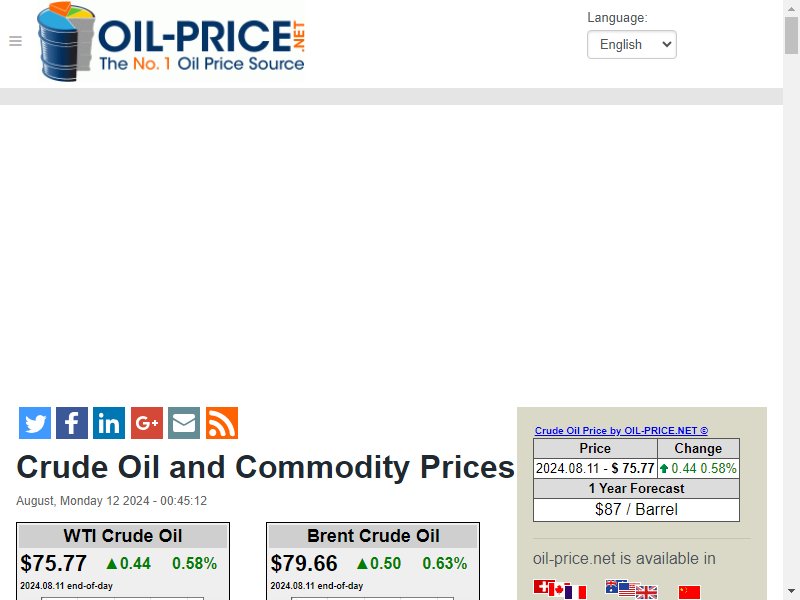
Task: Click Crude Oil Price by OIL-PRICE.NET link
Action: pyautogui.click(x=621, y=431)
